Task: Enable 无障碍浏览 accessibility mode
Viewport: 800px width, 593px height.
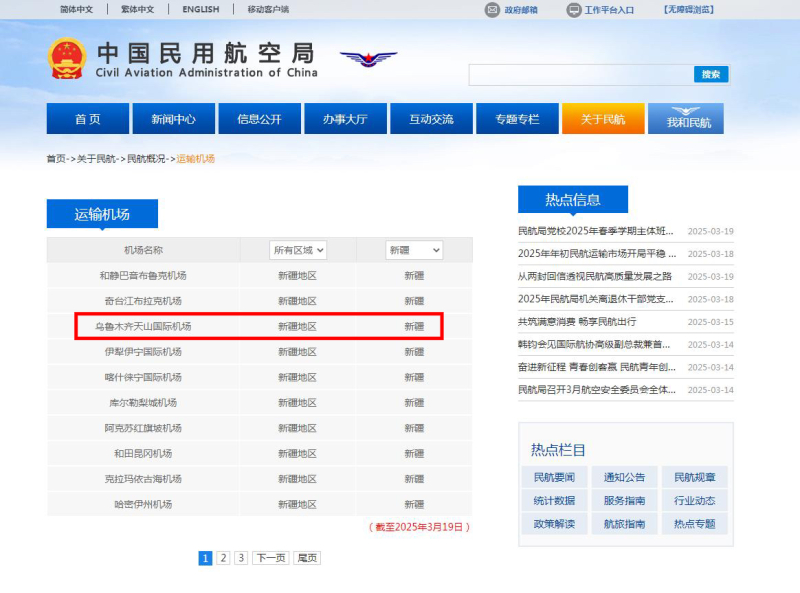Action: click(688, 9)
